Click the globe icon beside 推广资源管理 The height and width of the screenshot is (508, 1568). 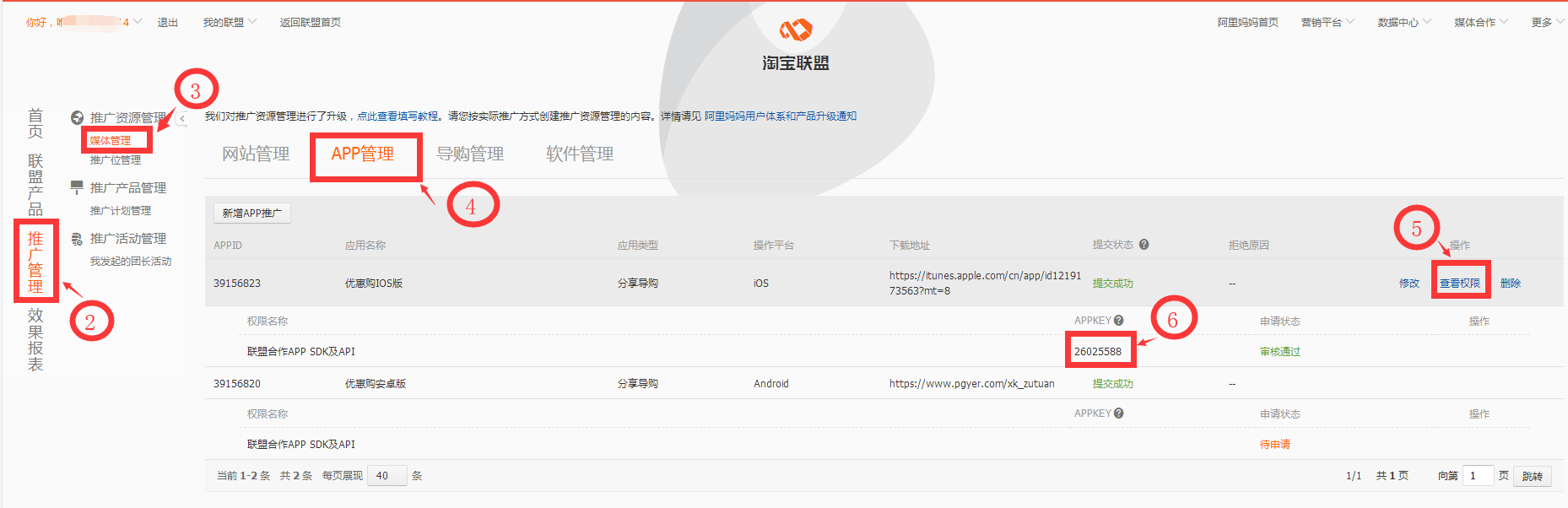77,117
